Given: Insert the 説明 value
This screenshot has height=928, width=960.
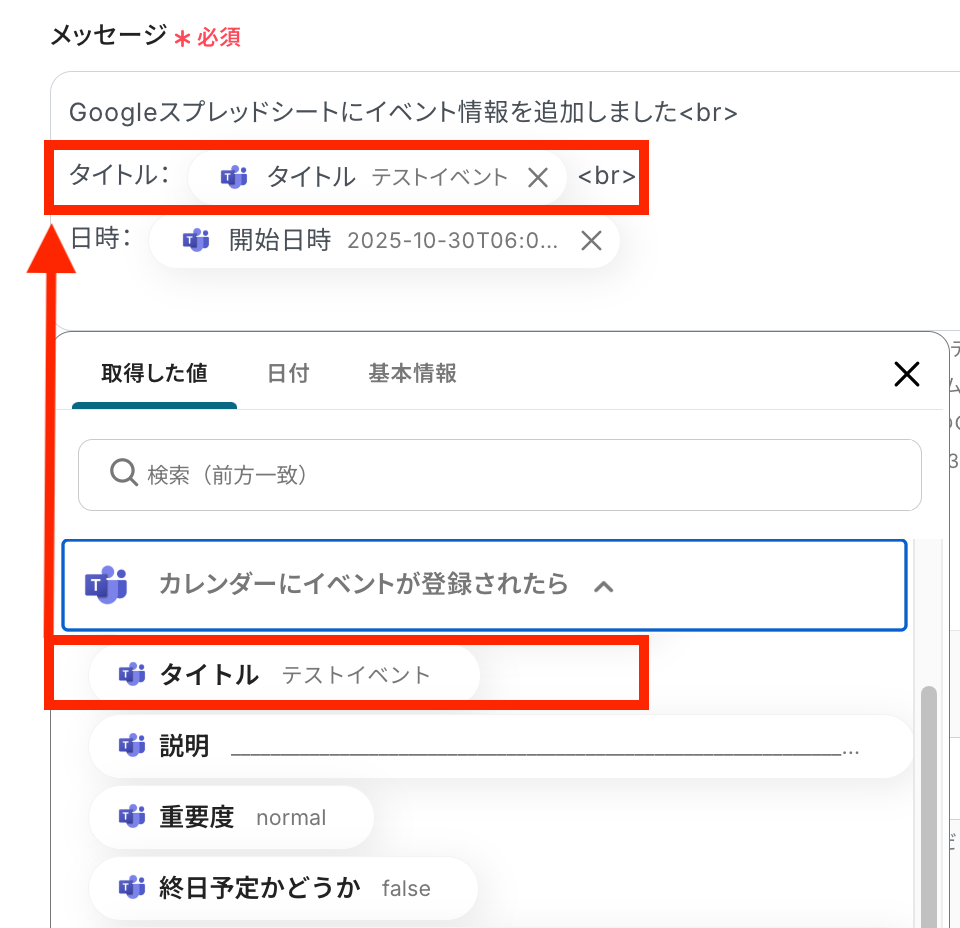Looking at the screenshot, I should 500,746.
